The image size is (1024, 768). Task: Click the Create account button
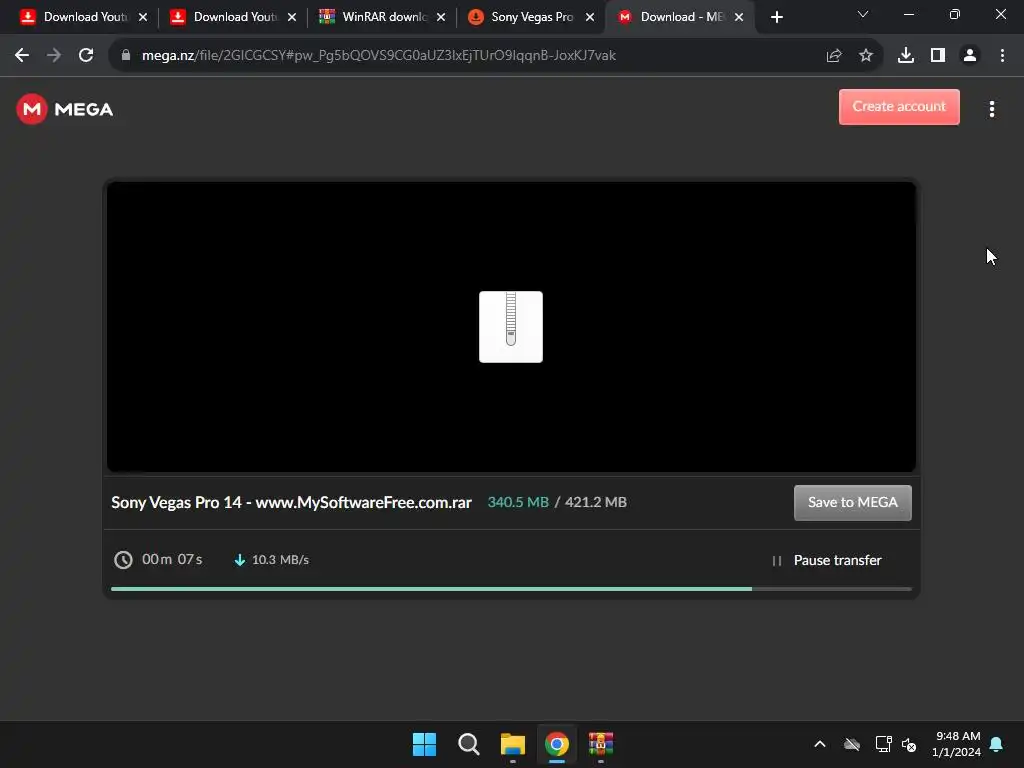[x=899, y=106]
